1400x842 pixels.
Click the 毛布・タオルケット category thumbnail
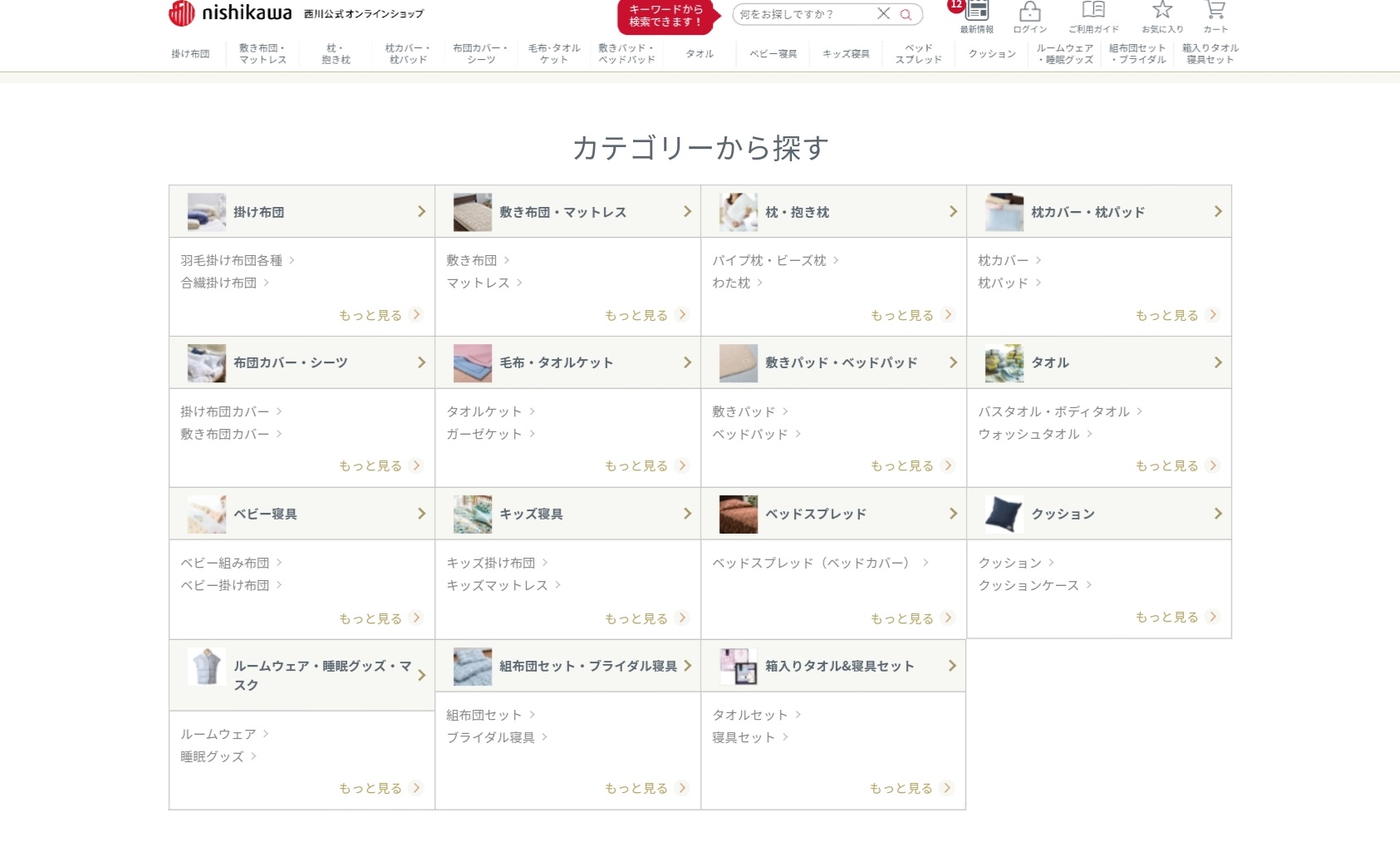tap(472, 363)
